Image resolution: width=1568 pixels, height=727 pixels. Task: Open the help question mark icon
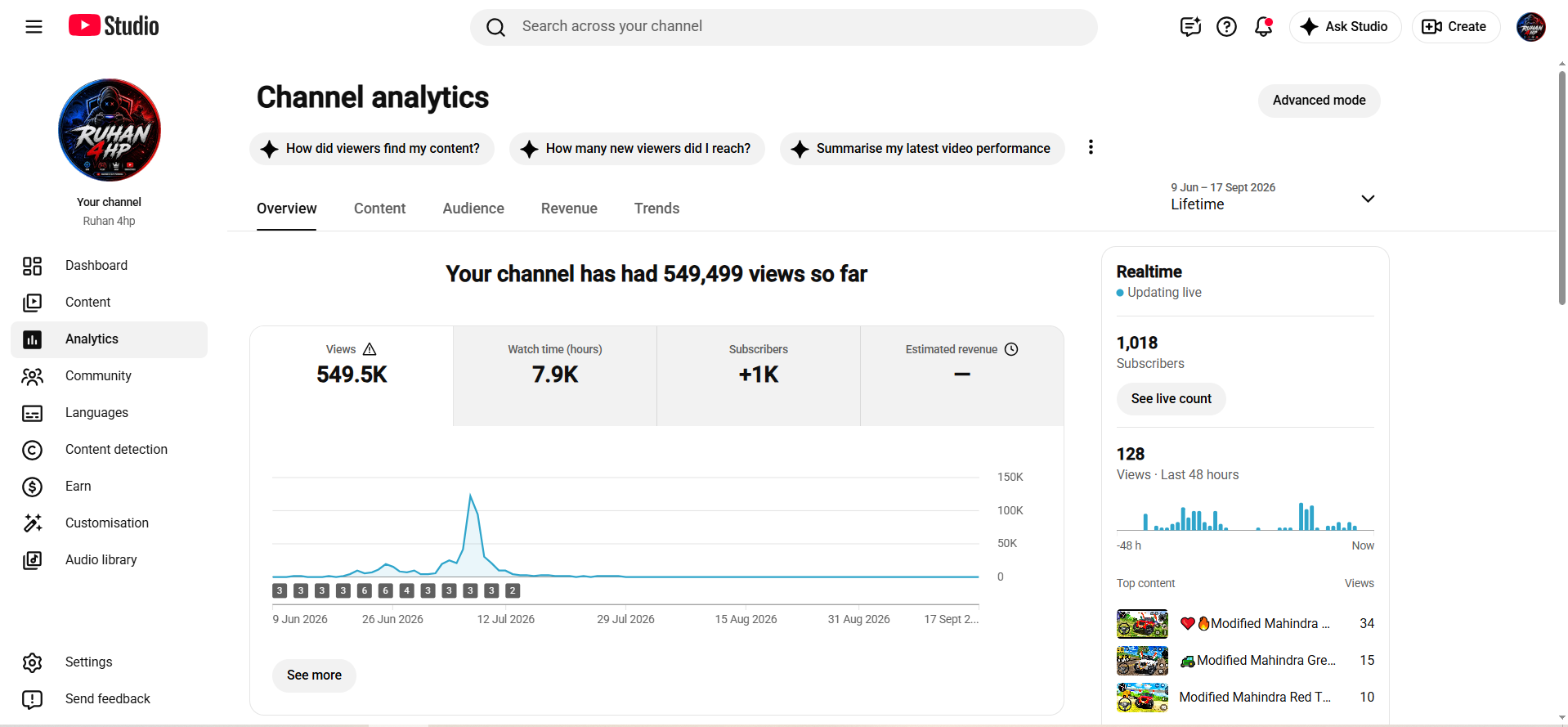(x=1226, y=27)
